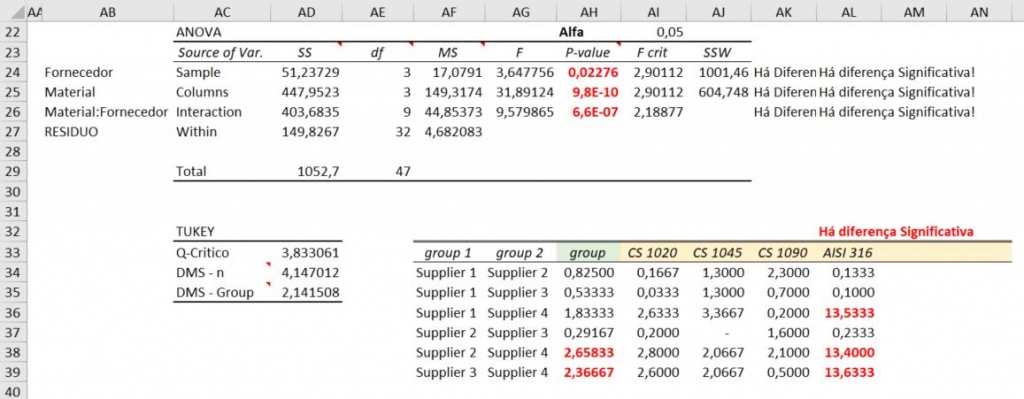This screenshot has height=399, width=1024.
Task: Select column header AD
Action: point(306,12)
